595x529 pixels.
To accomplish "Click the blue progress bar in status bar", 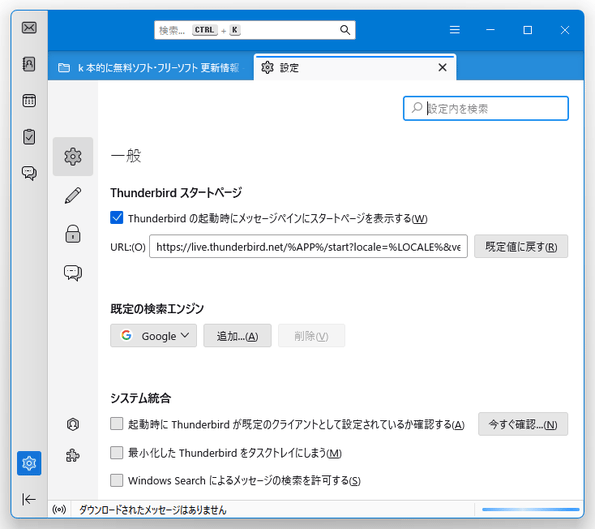I will [x=530, y=509].
